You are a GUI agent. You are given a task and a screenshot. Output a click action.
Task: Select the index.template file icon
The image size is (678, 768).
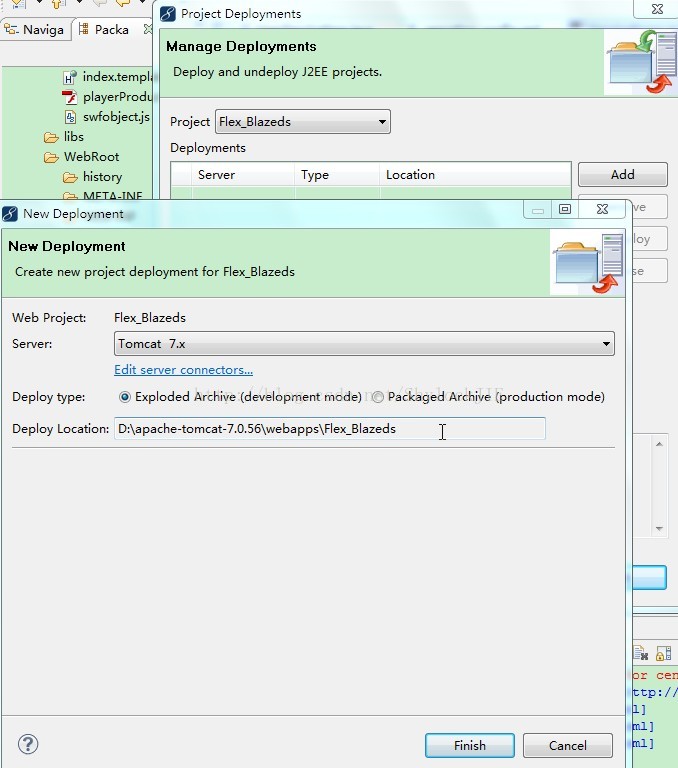click(x=70, y=77)
